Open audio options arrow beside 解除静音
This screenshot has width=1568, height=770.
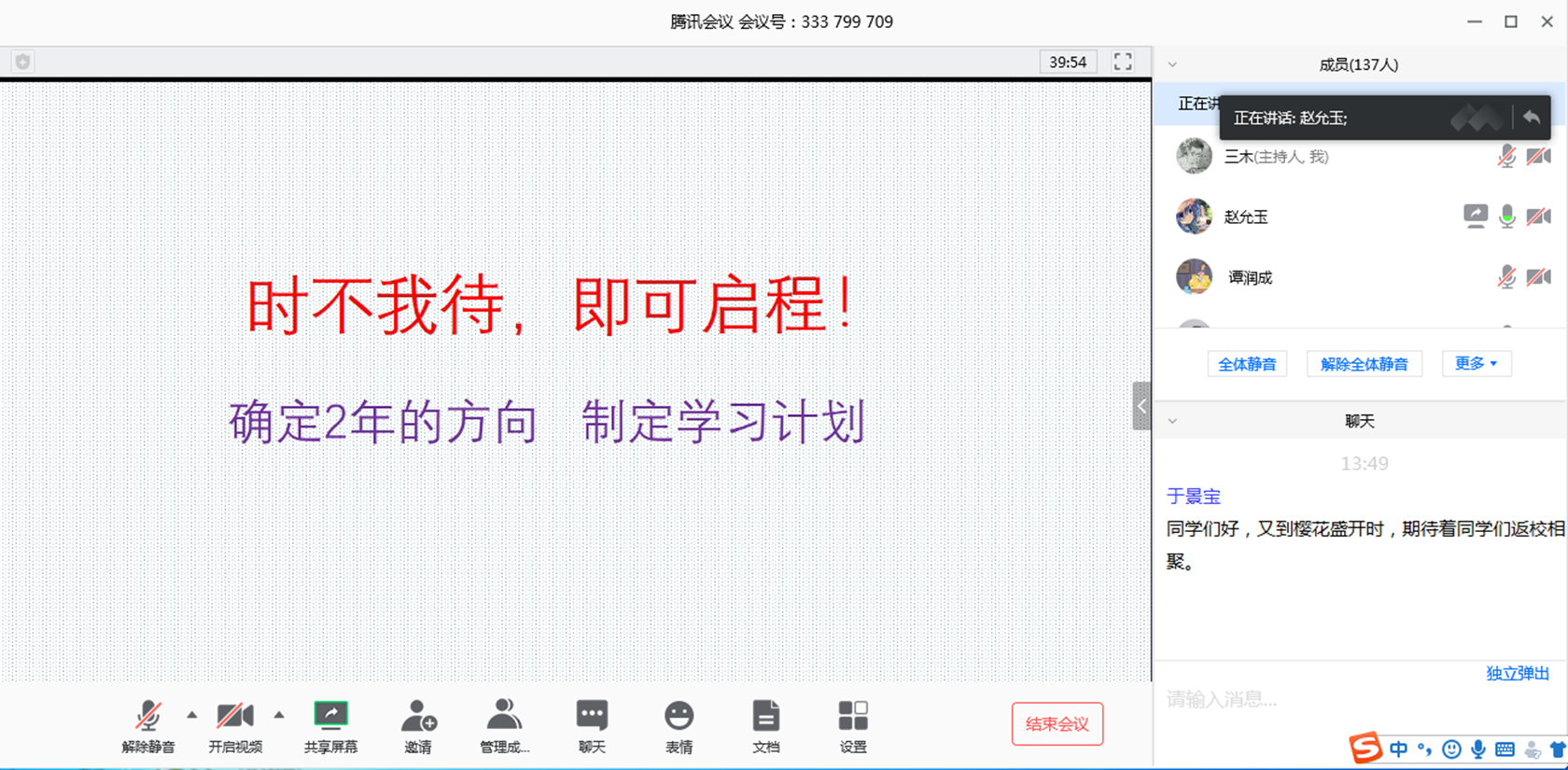192,715
